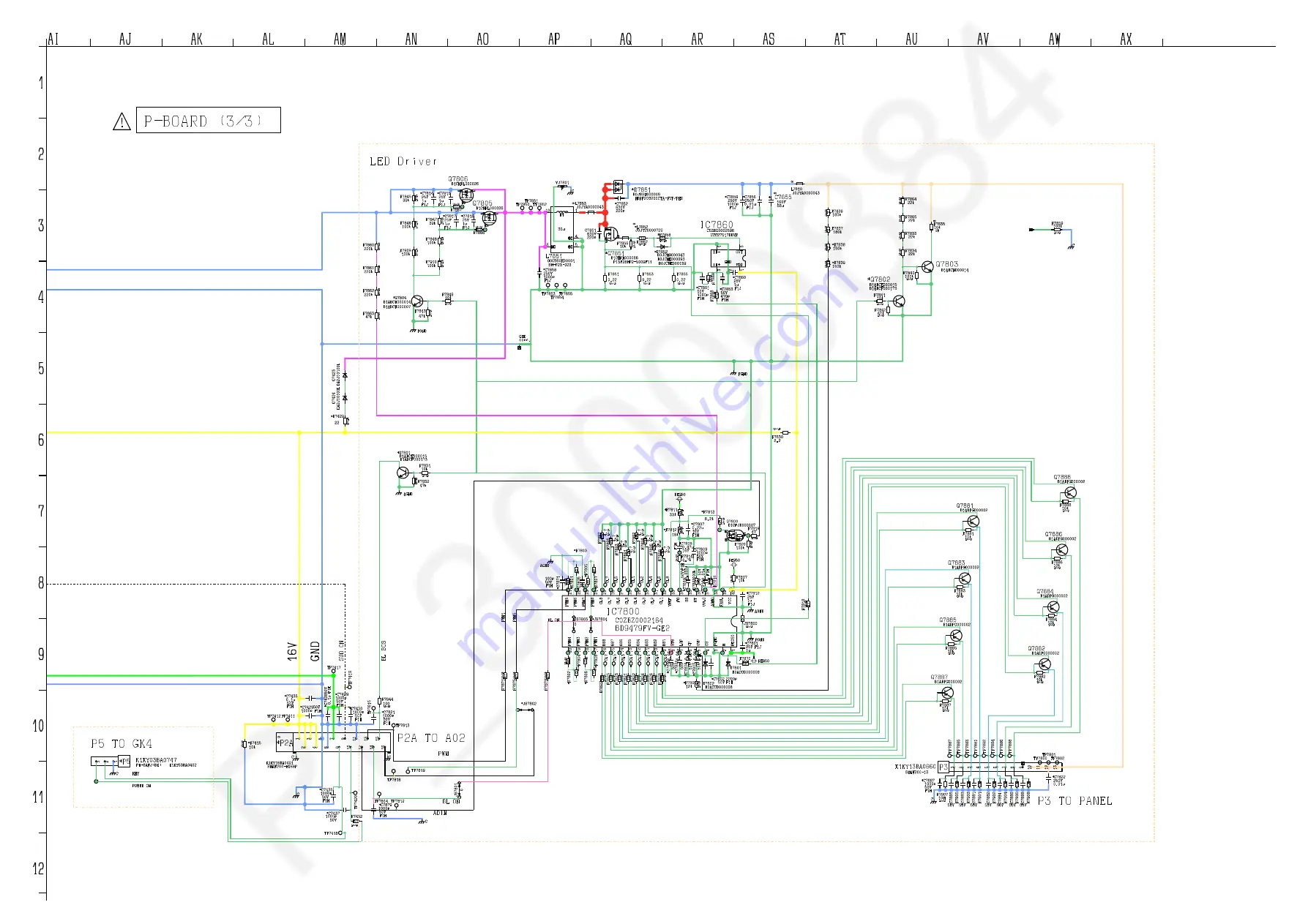The height and width of the screenshot is (924, 1308).
Task: Click the L7851 reference label
Action: point(554,256)
